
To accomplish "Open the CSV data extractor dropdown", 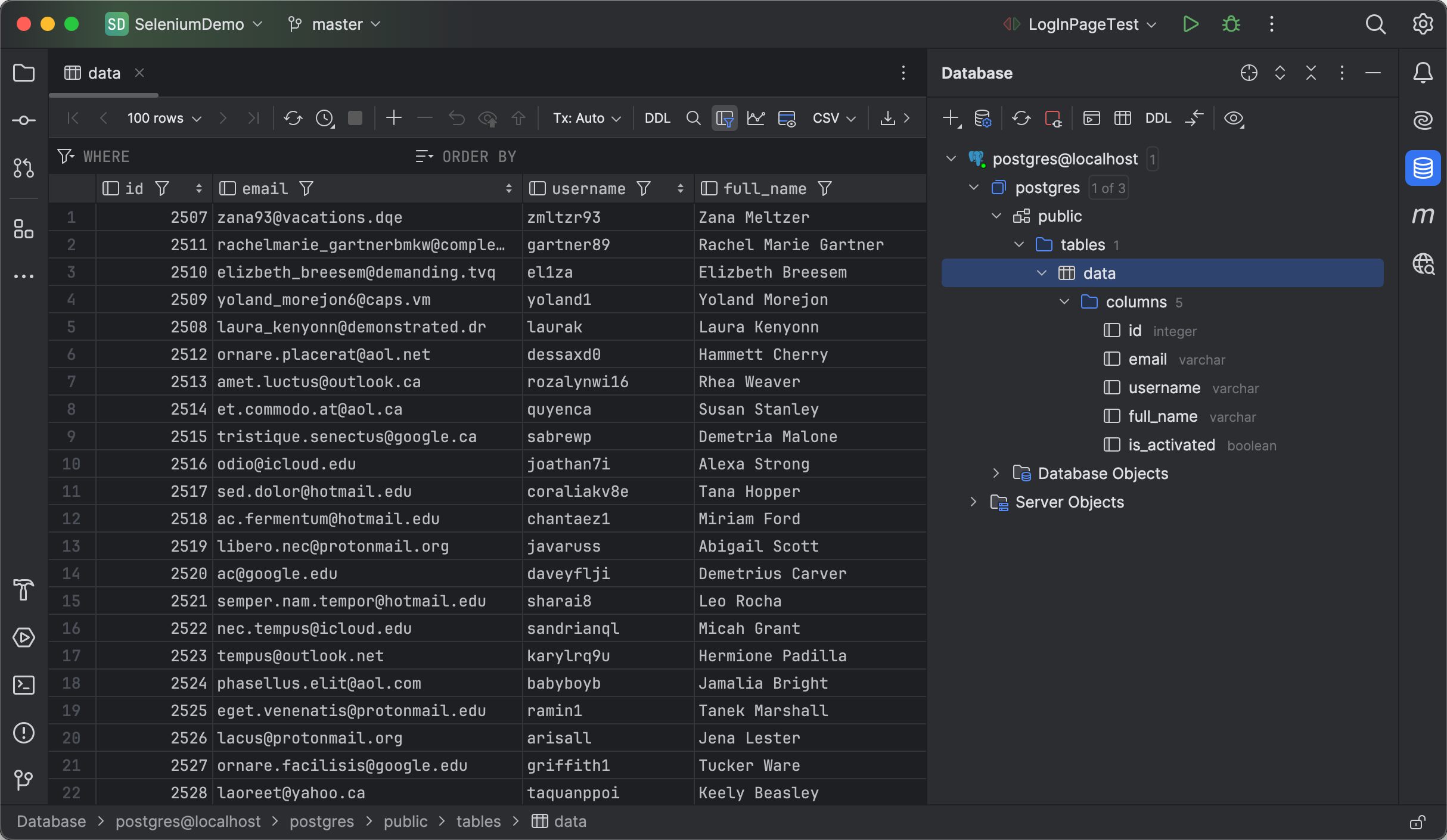I will 834,118.
